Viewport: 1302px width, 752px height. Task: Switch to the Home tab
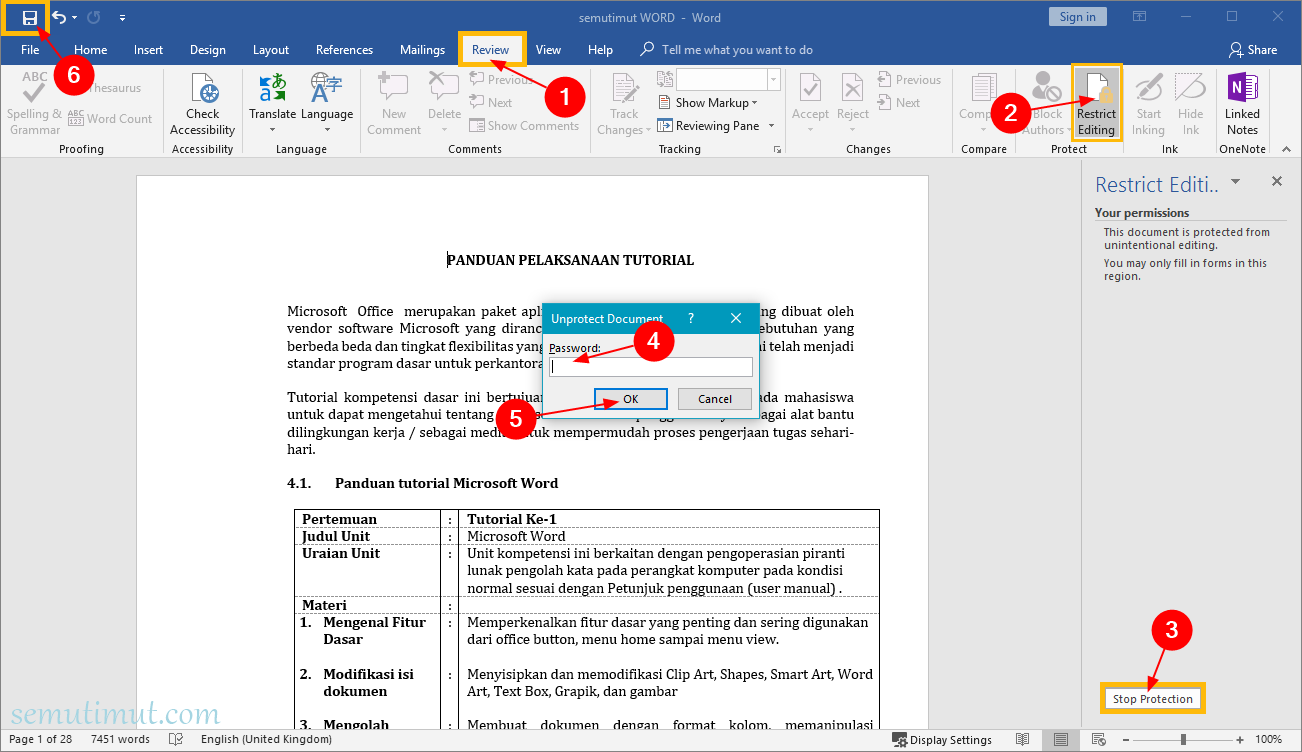pyautogui.click(x=90, y=50)
